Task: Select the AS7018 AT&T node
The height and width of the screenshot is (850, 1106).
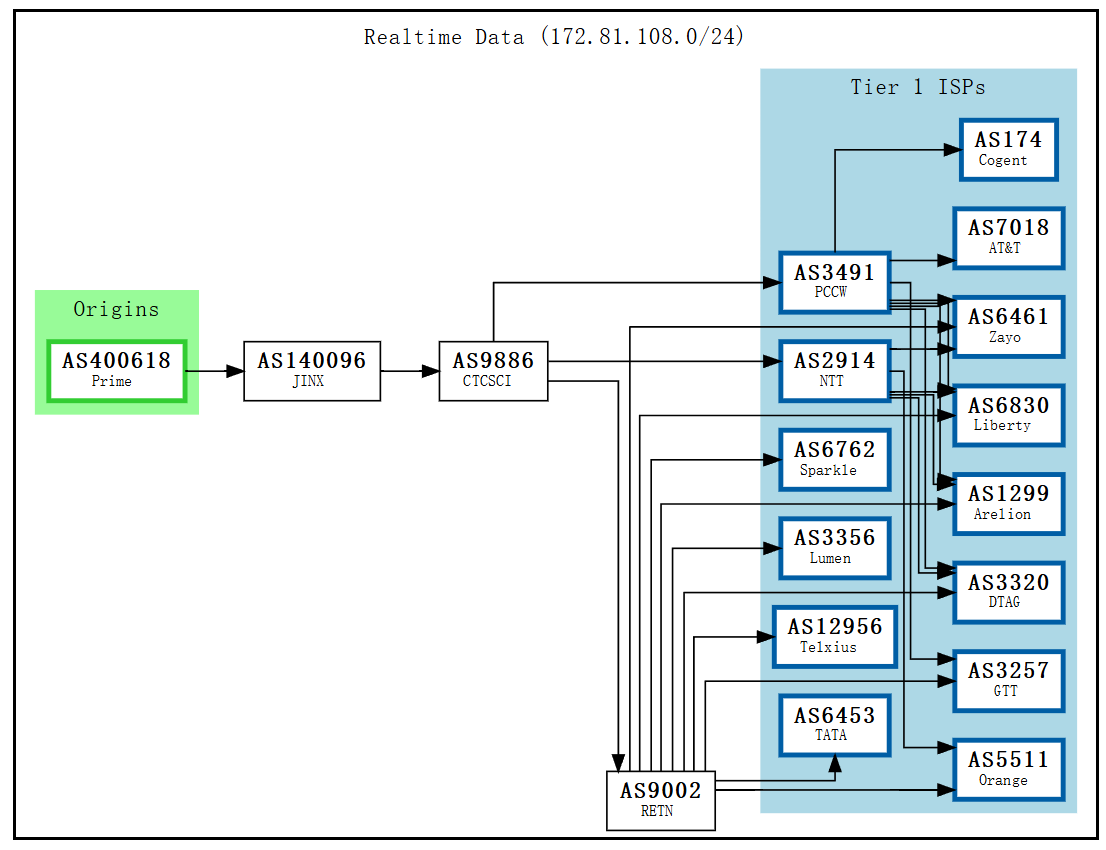Action: click(1008, 238)
